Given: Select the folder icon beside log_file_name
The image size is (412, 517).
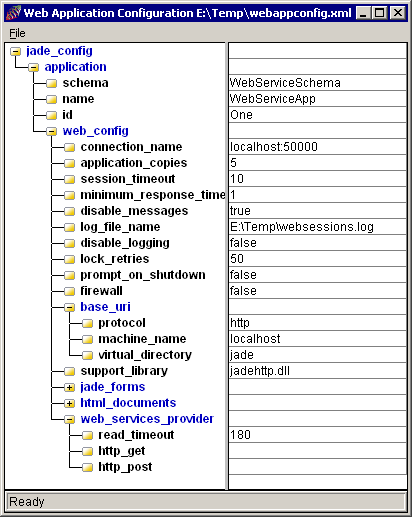Looking at the screenshot, I should point(69,227).
